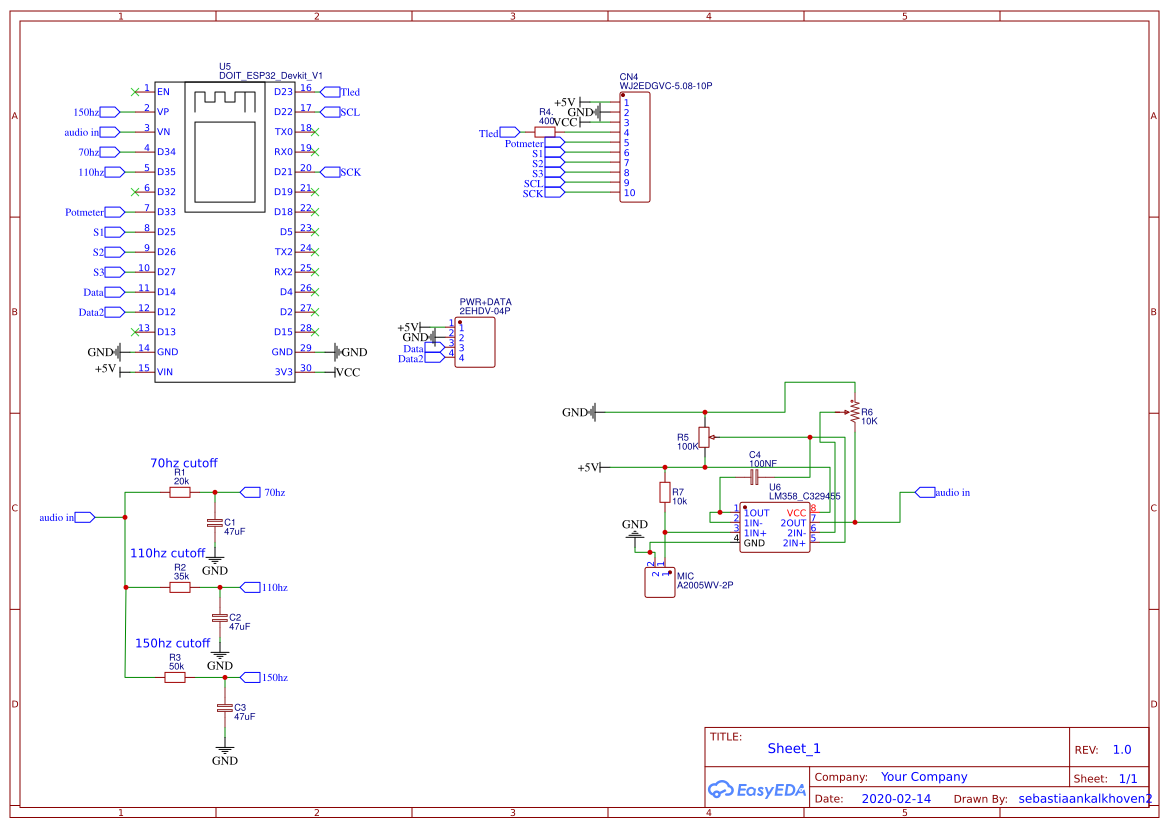
Task: Click the Drawn By name sebastiaankalkhoven2
Action: [1083, 798]
